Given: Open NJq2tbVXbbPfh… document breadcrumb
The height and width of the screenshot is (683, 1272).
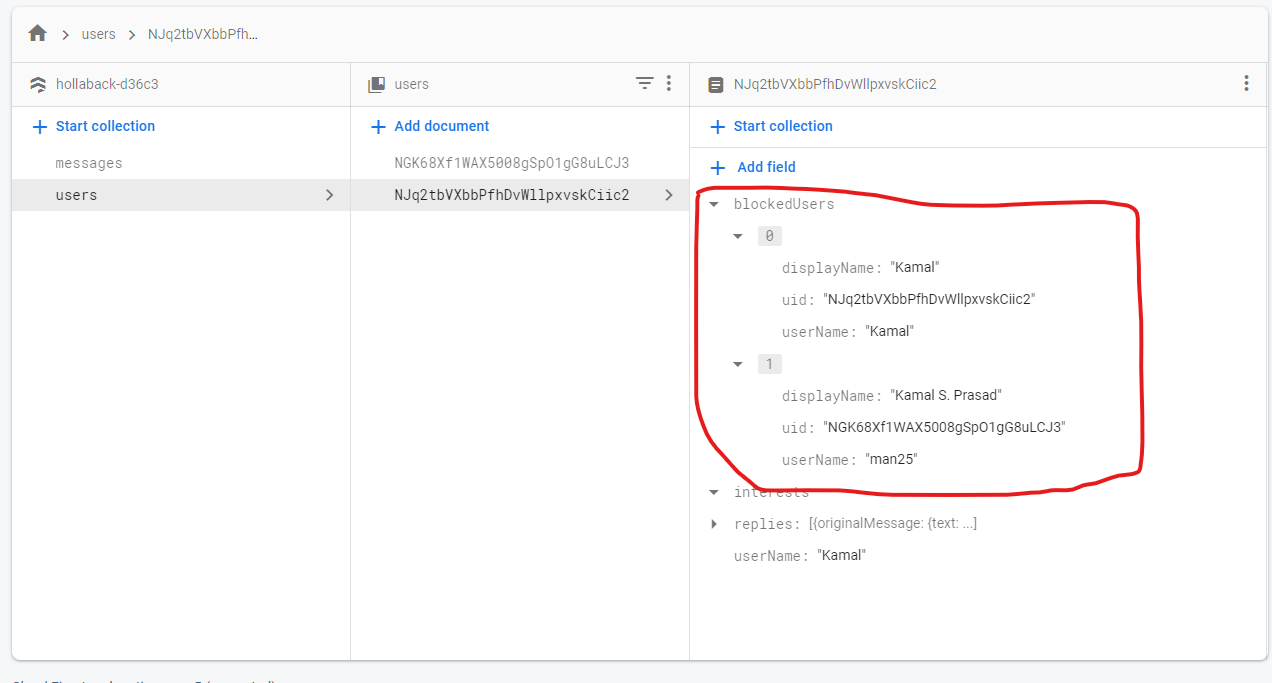Looking at the screenshot, I should [203, 34].
